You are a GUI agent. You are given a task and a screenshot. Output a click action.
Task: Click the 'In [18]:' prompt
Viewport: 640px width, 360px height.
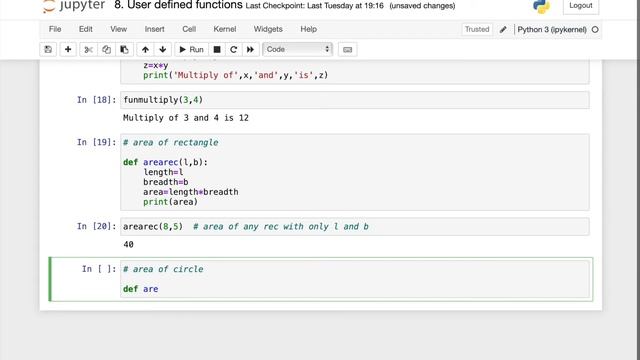tap(97, 100)
